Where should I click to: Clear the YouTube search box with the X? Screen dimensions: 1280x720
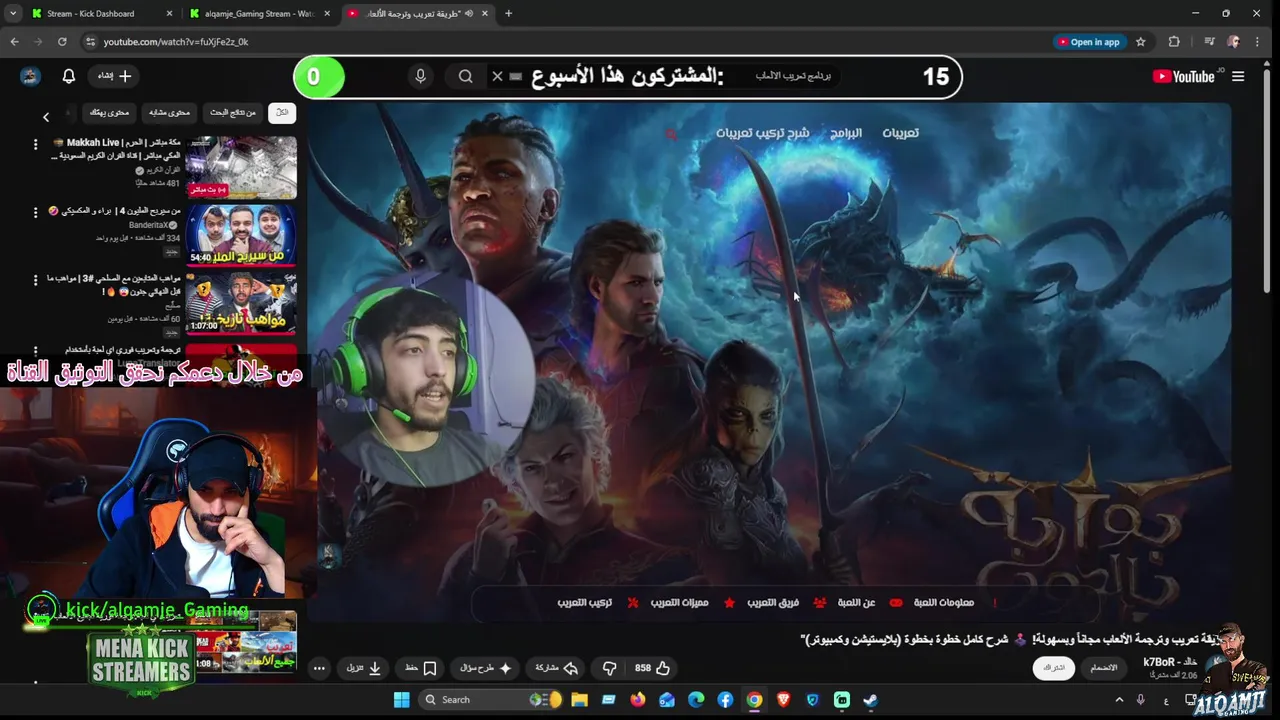(x=497, y=76)
